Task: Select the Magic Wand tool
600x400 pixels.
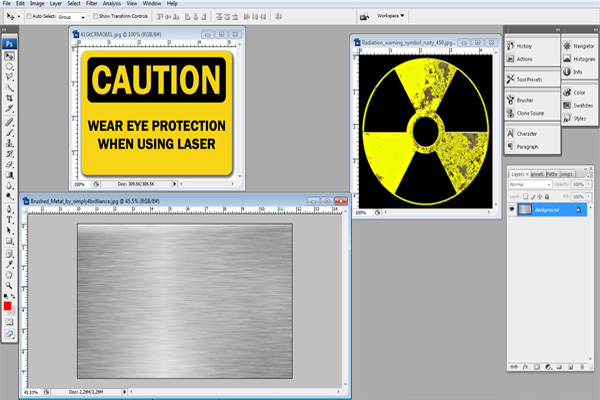Action: [x=9, y=88]
